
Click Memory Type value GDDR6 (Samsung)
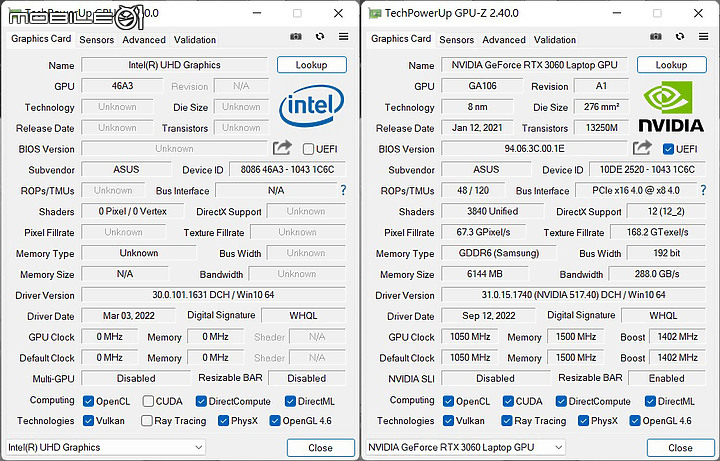tap(499, 253)
